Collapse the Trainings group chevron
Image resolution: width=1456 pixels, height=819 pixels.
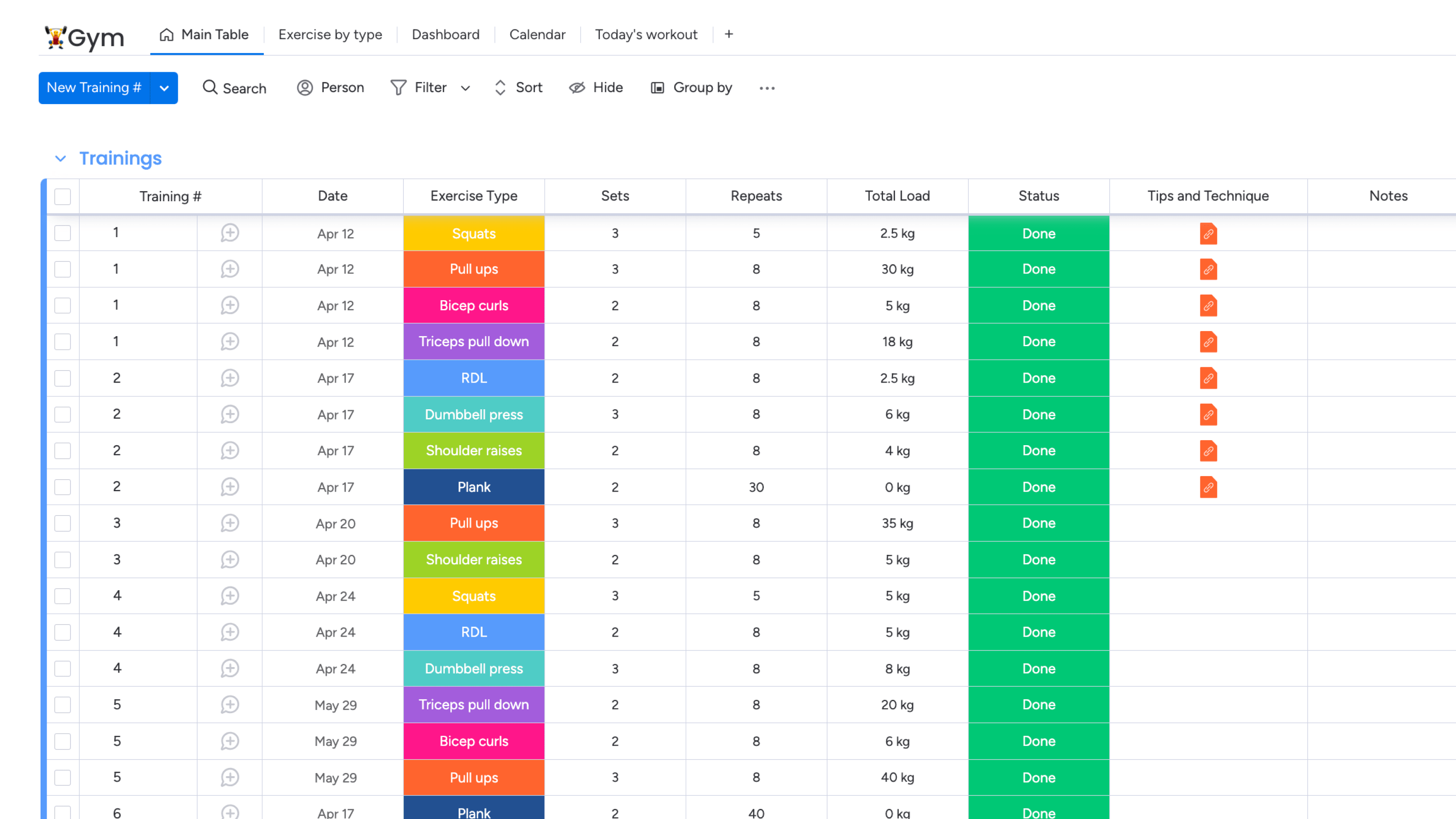(x=60, y=159)
